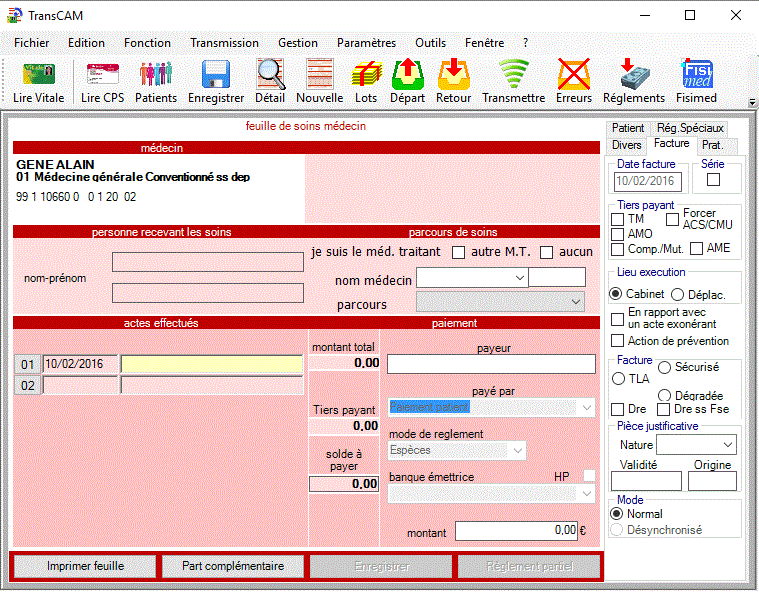Screen dimensions: 759x592
Task: Select the Déplac. radio button
Action: pyautogui.click(x=677, y=294)
